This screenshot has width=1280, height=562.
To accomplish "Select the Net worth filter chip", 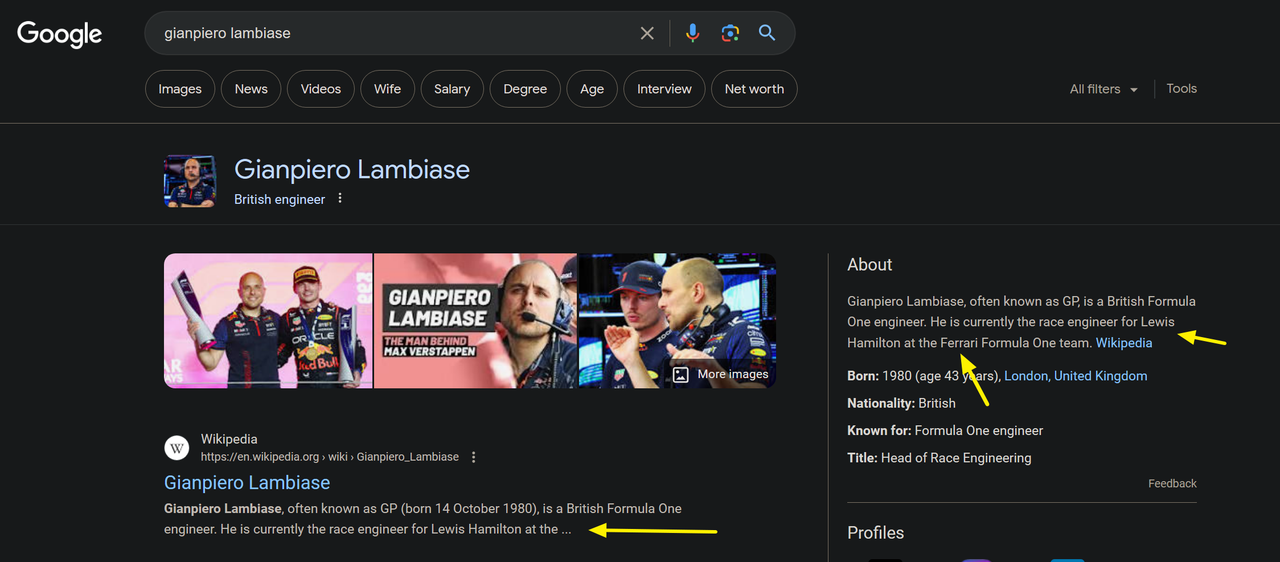I will [x=754, y=89].
